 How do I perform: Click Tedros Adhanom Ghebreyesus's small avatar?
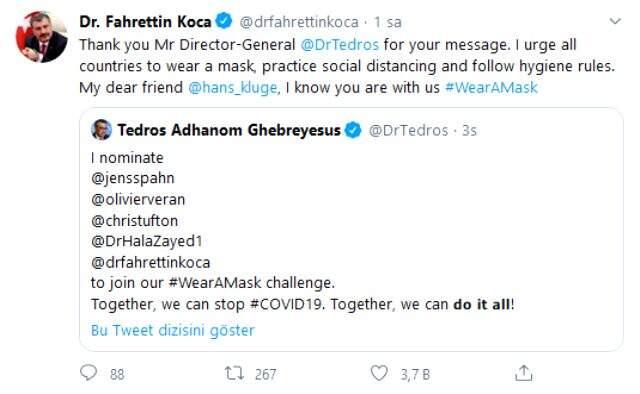point(101,130)
